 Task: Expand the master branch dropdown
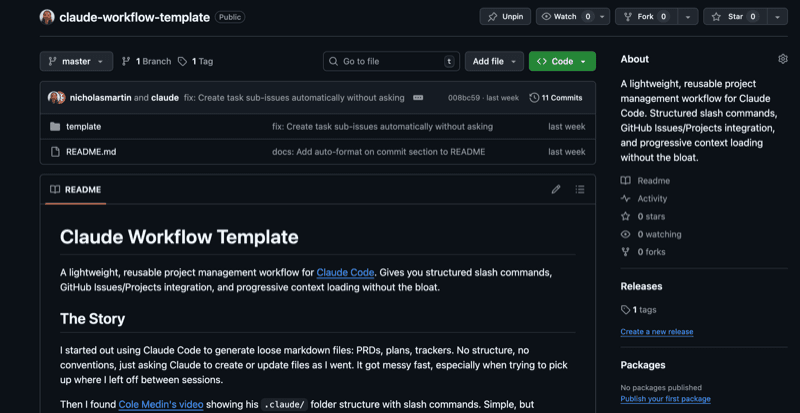coord(76,61)
